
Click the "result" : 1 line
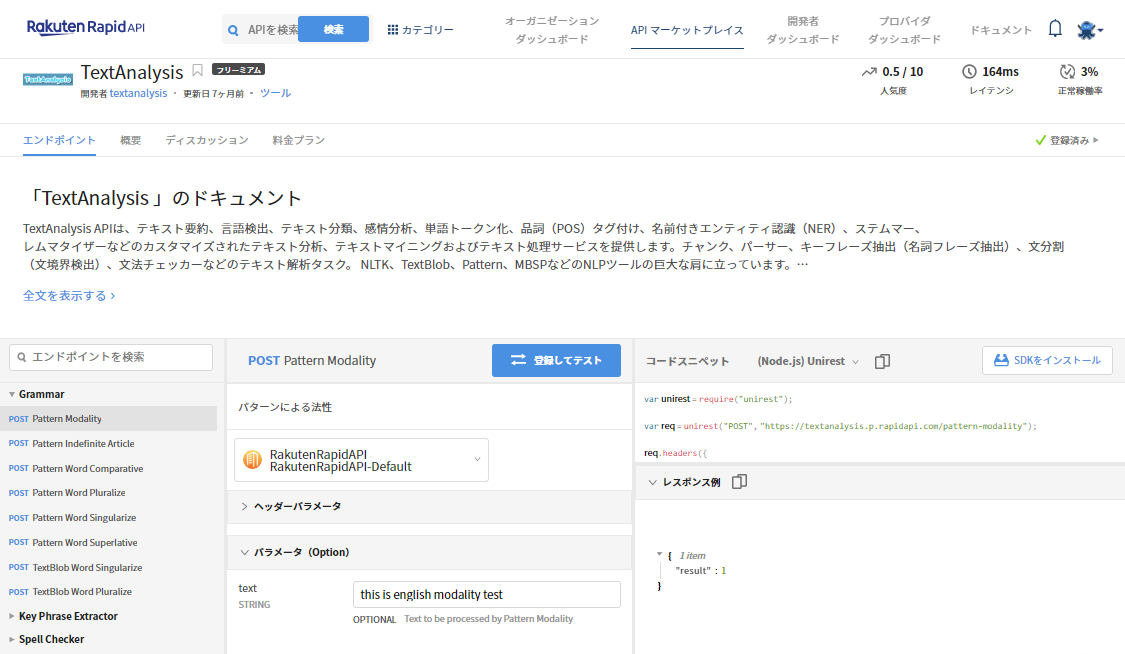tap(700, 571)
